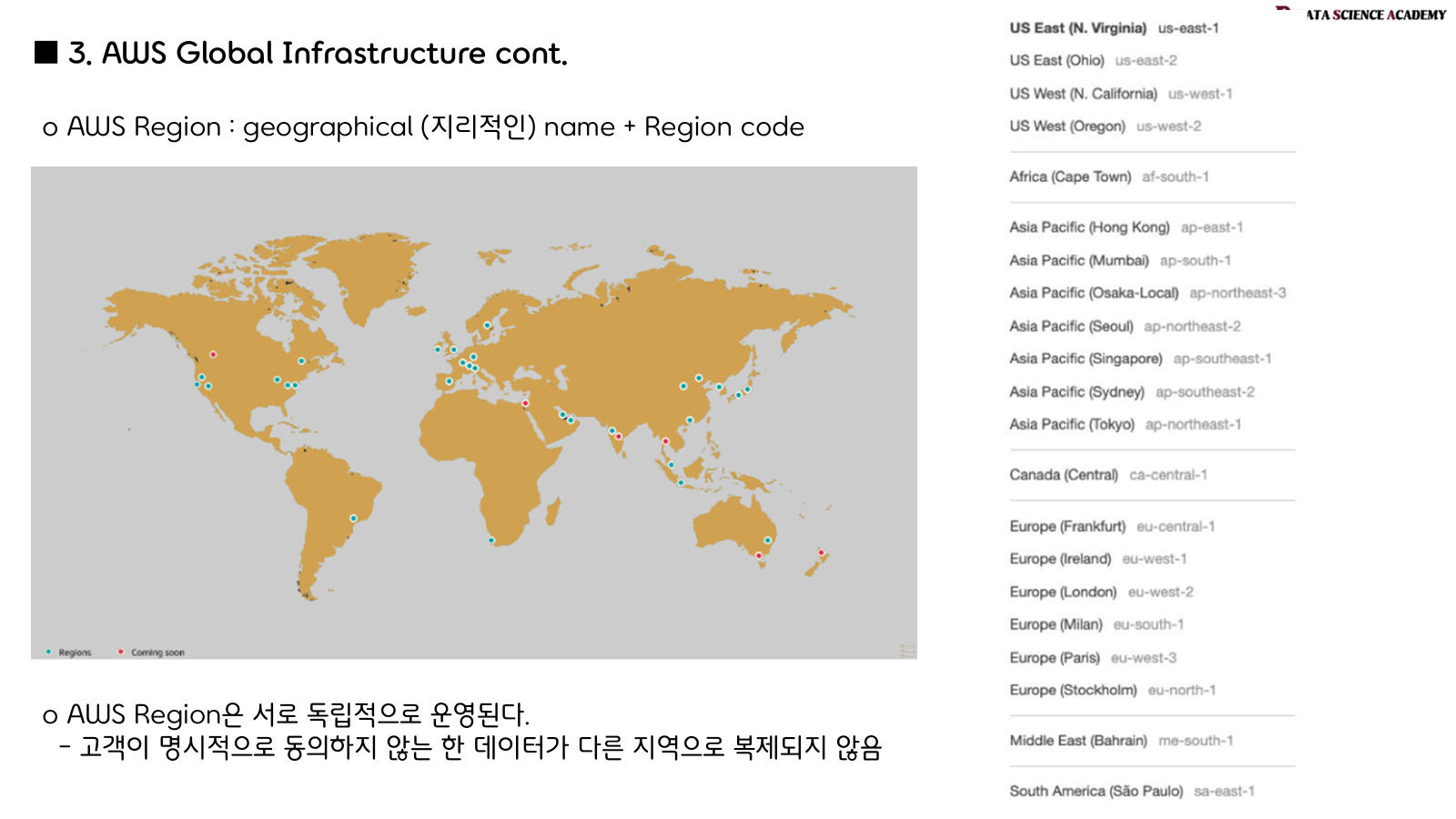
Task: Click 'South America (São Paulo)' entry
Action: (1097, 792)
